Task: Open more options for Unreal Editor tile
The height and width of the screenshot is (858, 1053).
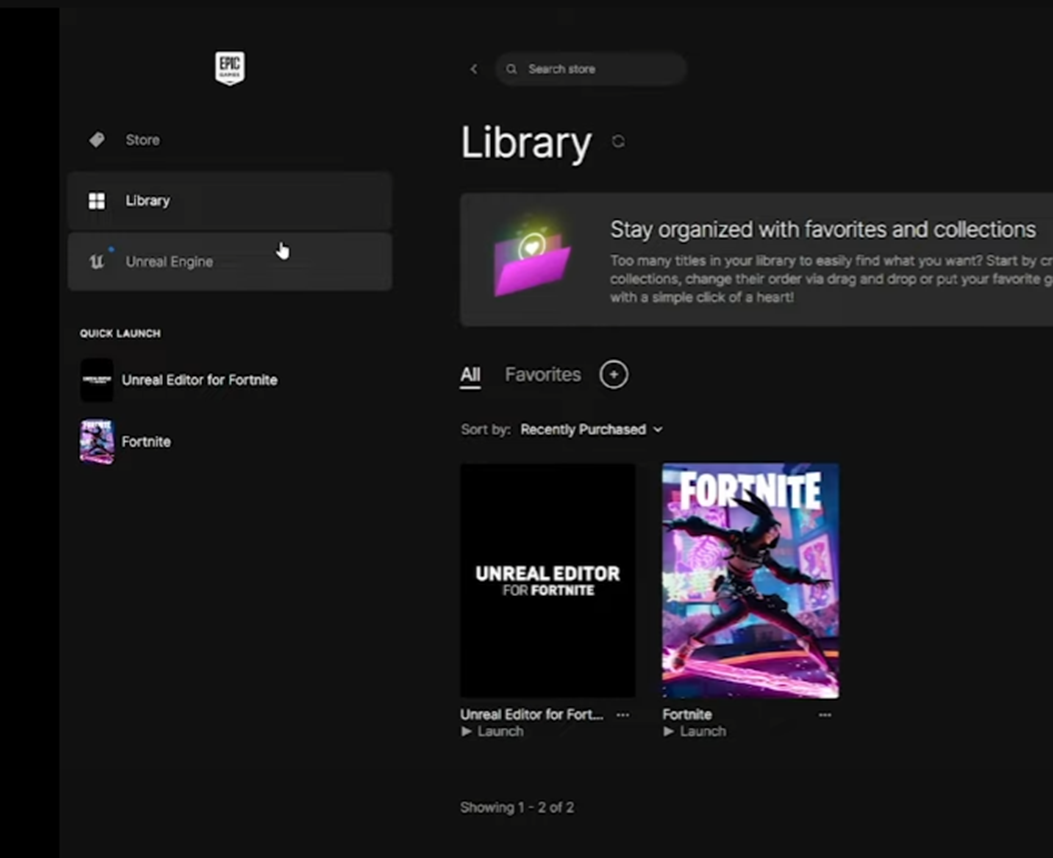Action: click(x=623, y=715)
